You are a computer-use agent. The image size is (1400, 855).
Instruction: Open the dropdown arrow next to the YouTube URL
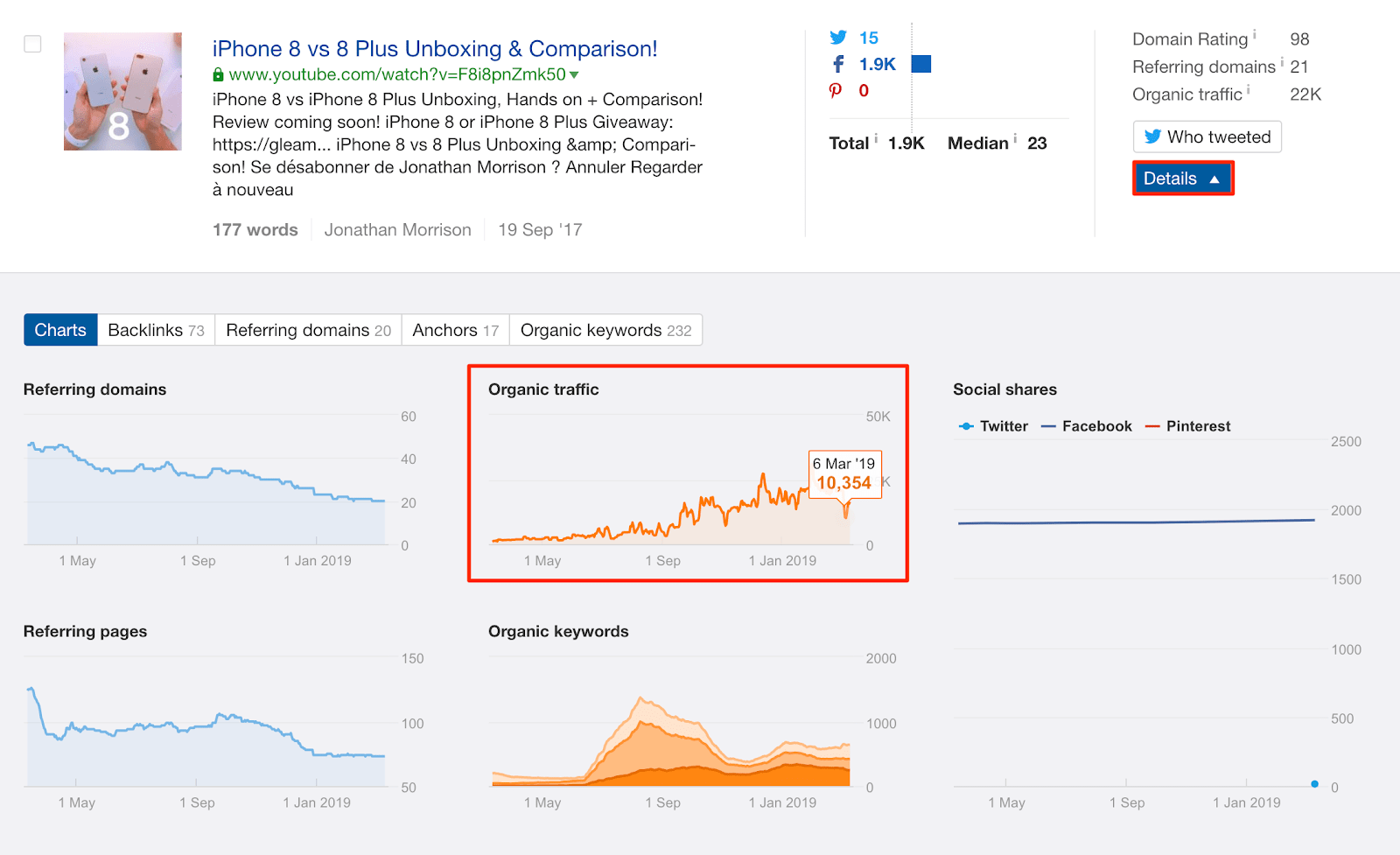pos(575,74)
